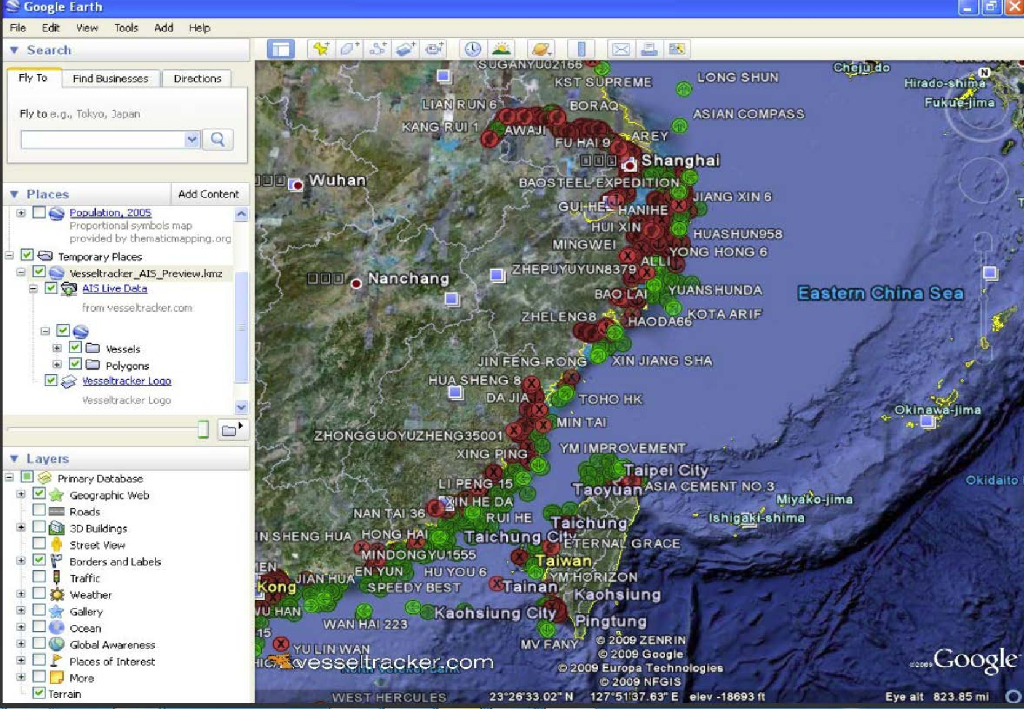Toggle sunlight across the landscape
This screenshot has height=709, width=1024.
(x=501, y=48)
